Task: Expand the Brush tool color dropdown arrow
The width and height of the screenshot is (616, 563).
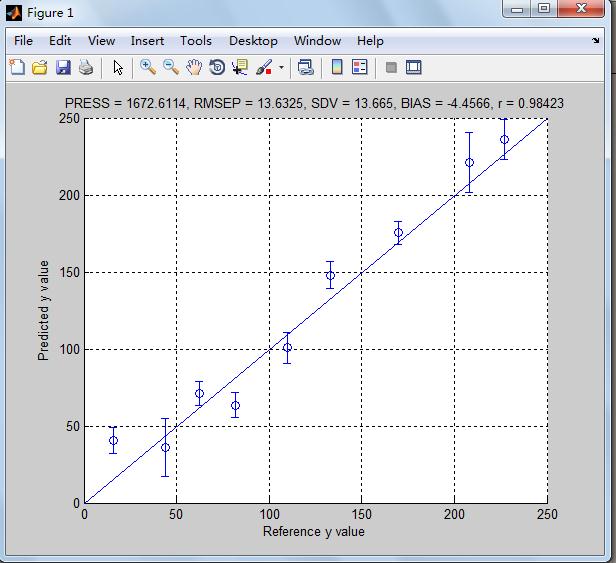Action: click(x=281, y=68)
